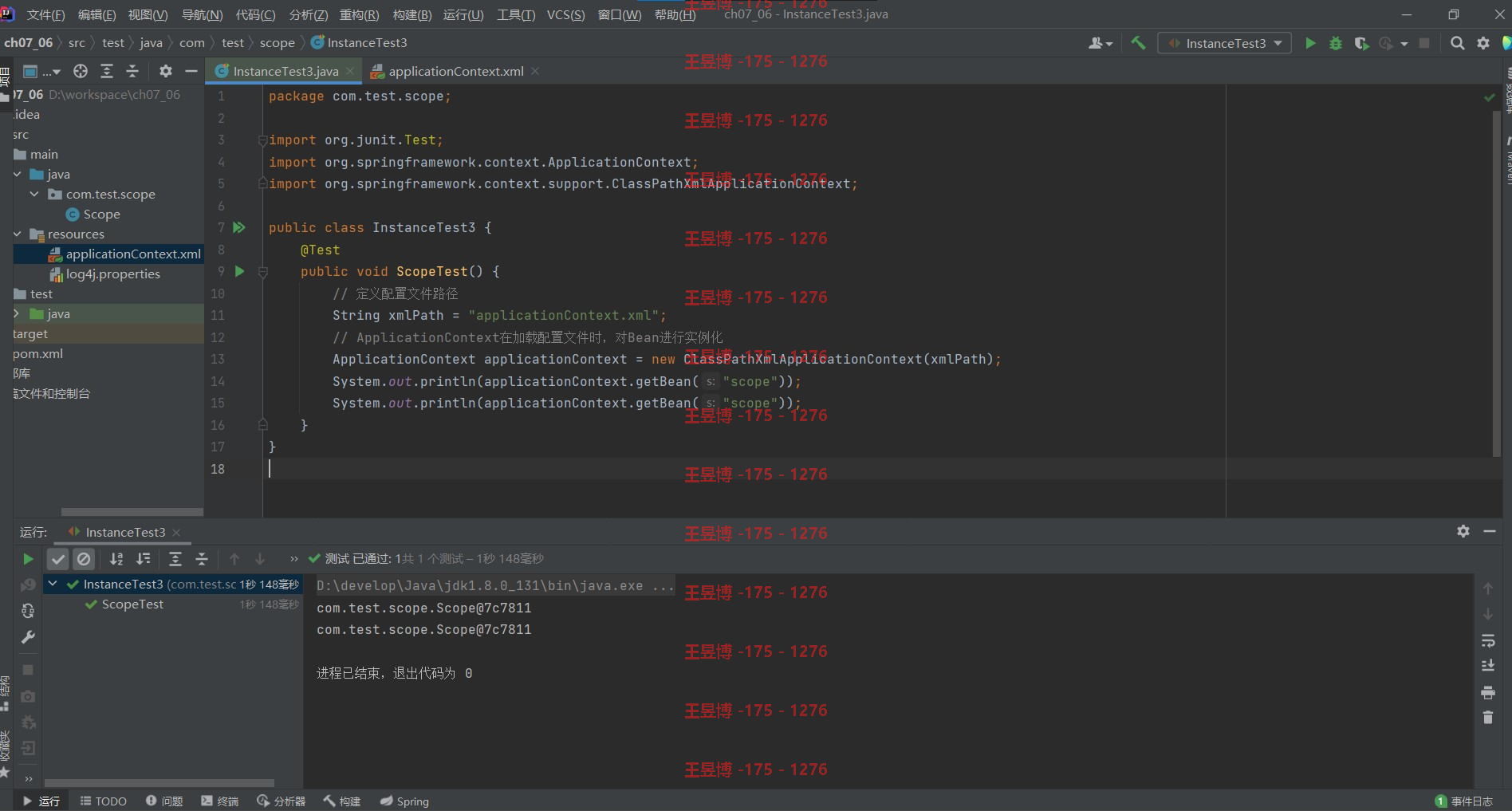The height and width of the screenshot is (811, 1512).
Task: Click run gutter icon beside class InstanceTest3
Action: (239, 227)
